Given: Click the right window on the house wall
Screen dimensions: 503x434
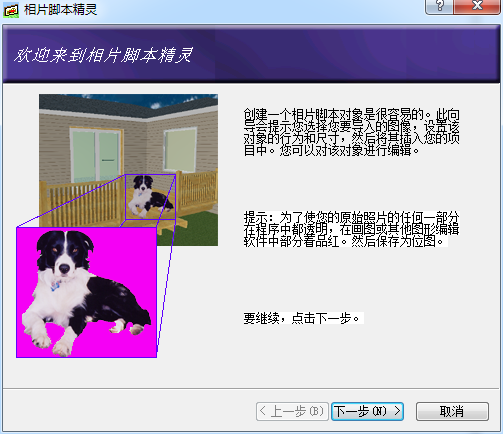Looking at the screenshot, I should [180, 149].
